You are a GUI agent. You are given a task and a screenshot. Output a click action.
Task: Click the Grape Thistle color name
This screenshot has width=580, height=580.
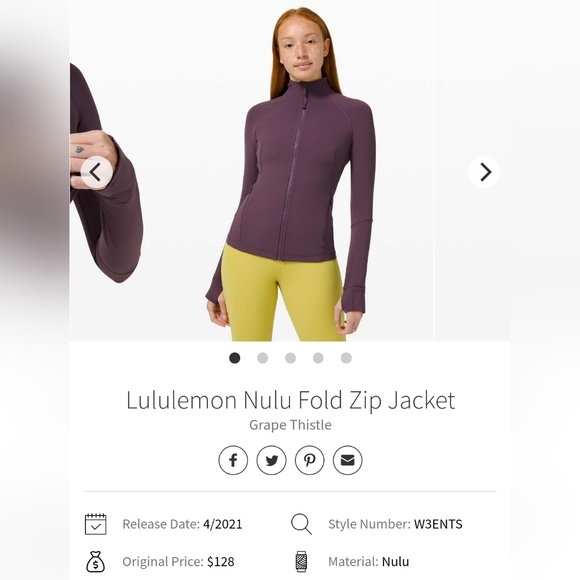pyautogui.click(x=290, y=425)
